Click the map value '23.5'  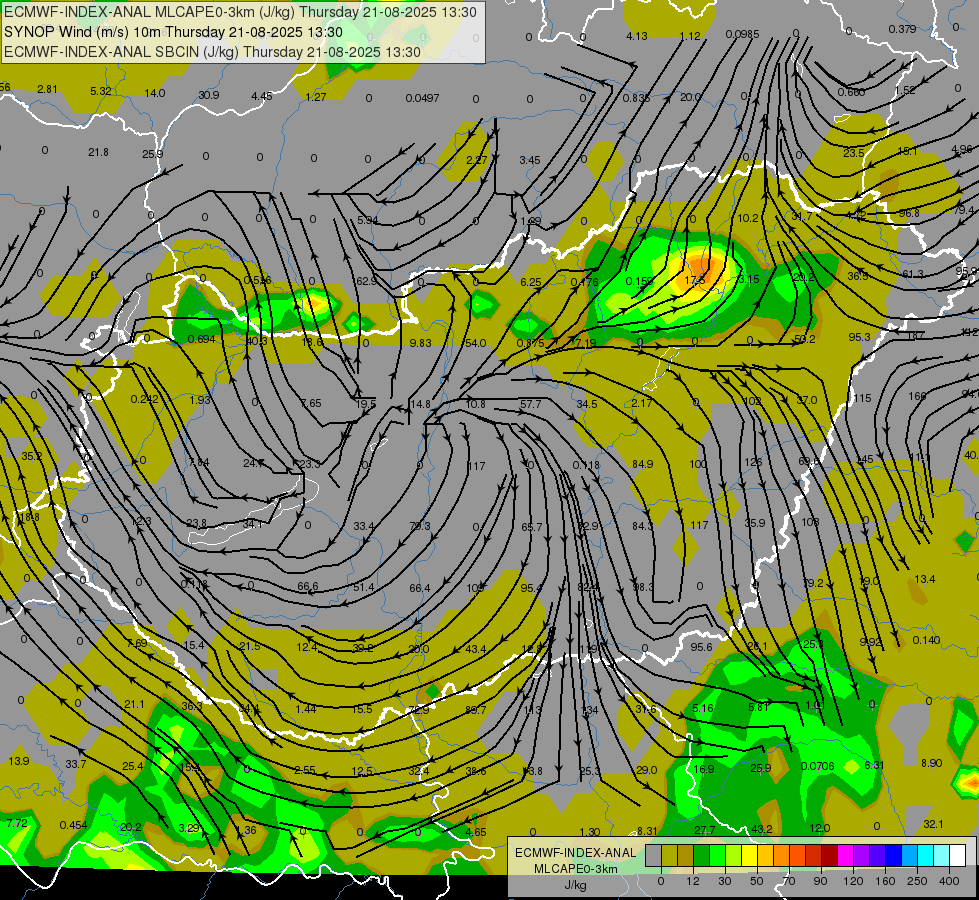tap(854, 153)
